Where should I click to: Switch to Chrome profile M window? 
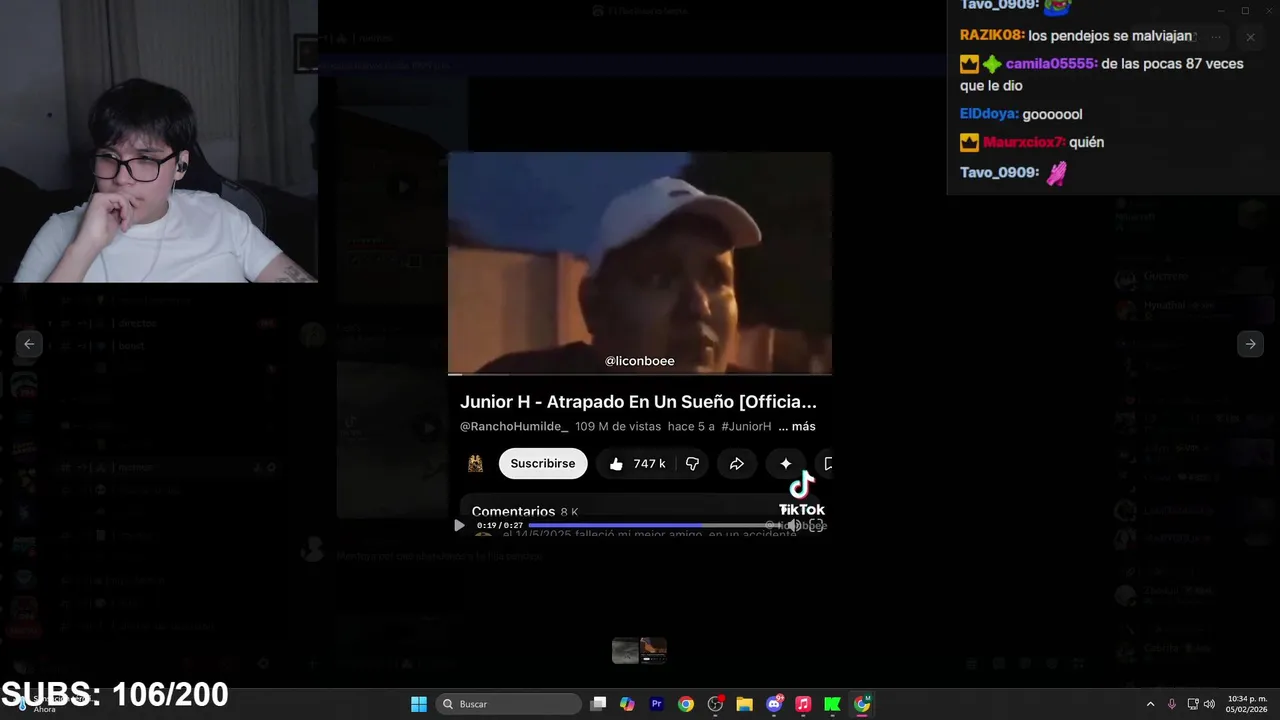click(x=862, y=704)
